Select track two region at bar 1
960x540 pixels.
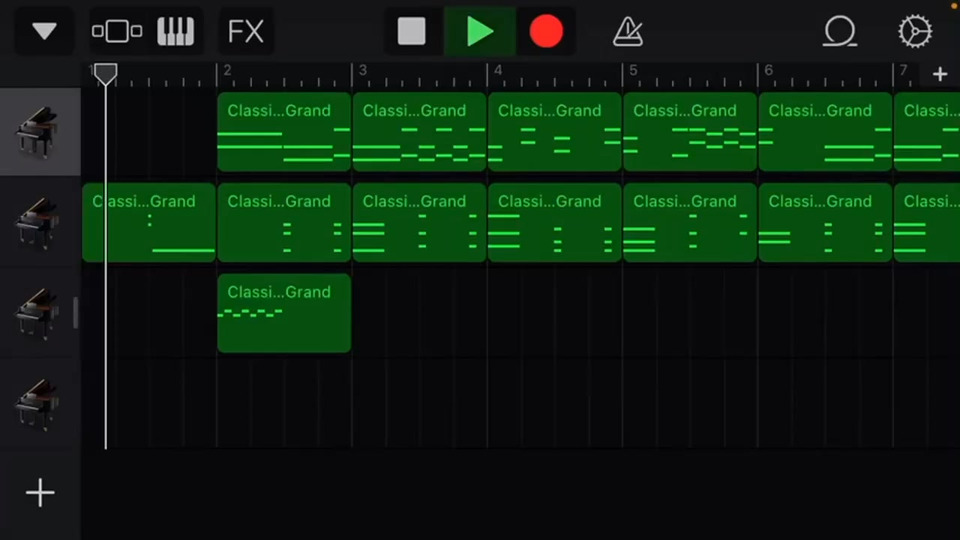(149, 222)
